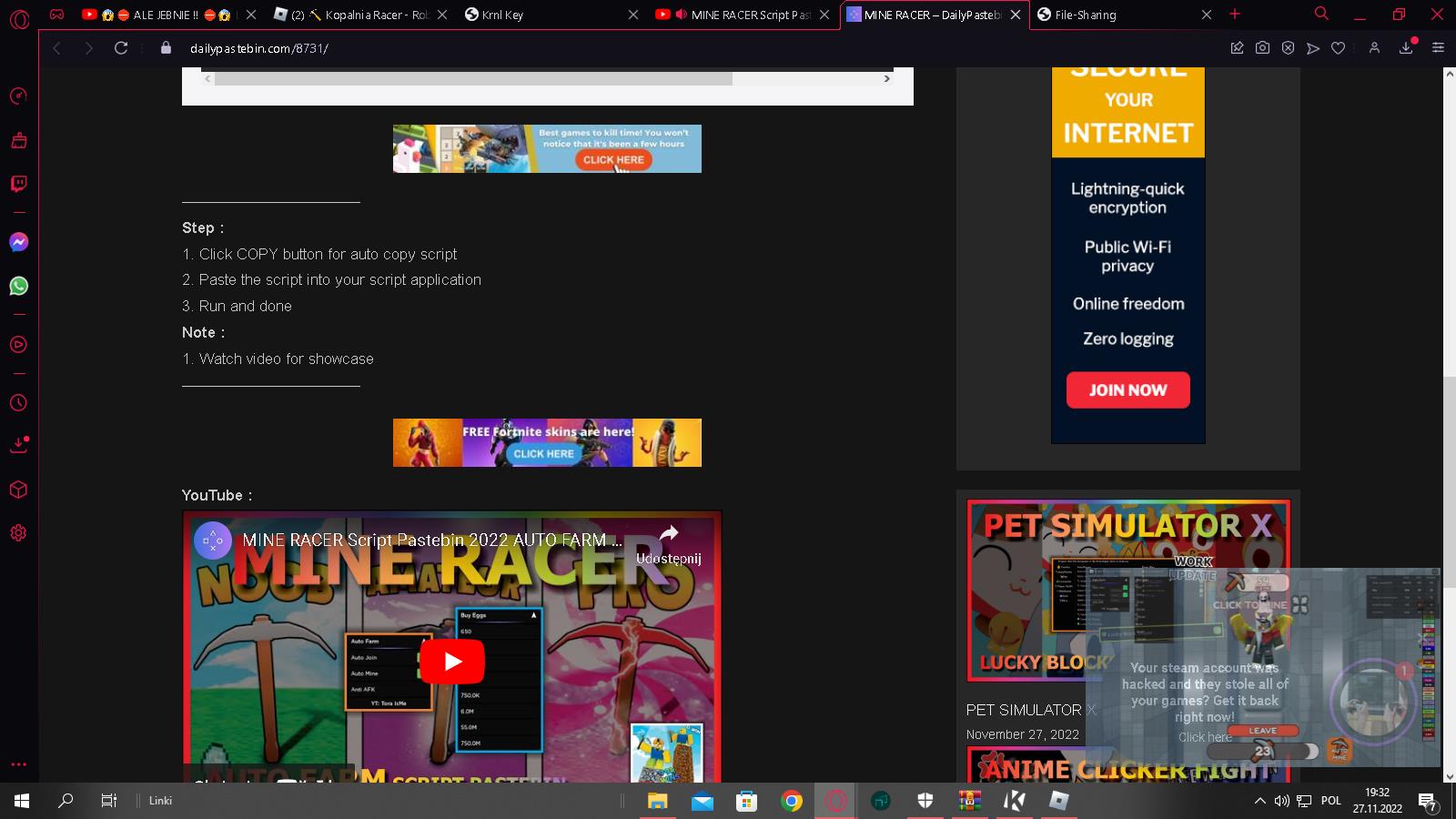The height and width of the screenshot is (819, 1456).
Task: Reload the current page
Action: point(121,48)
